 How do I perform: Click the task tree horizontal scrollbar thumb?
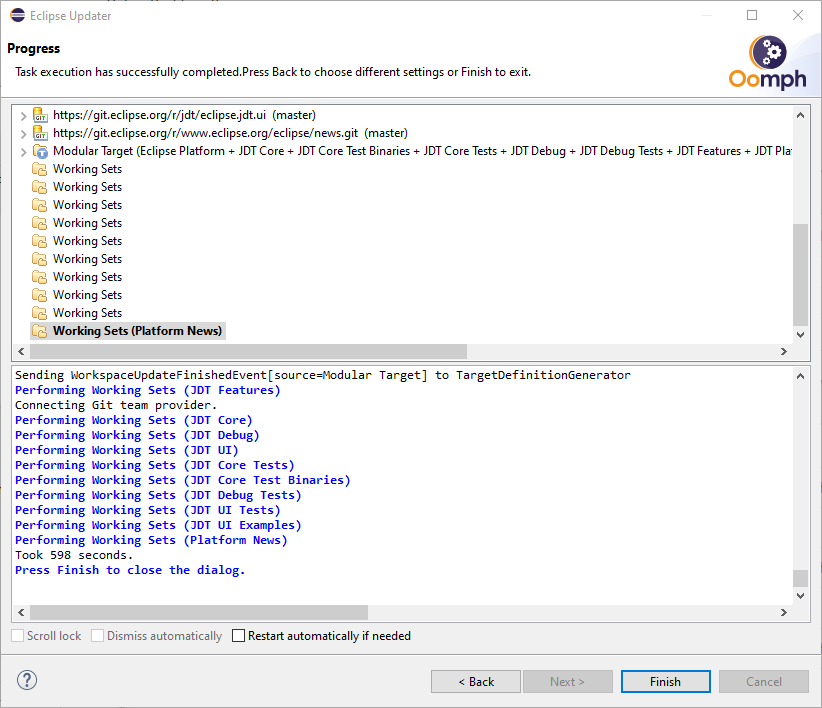coord(248,351)
